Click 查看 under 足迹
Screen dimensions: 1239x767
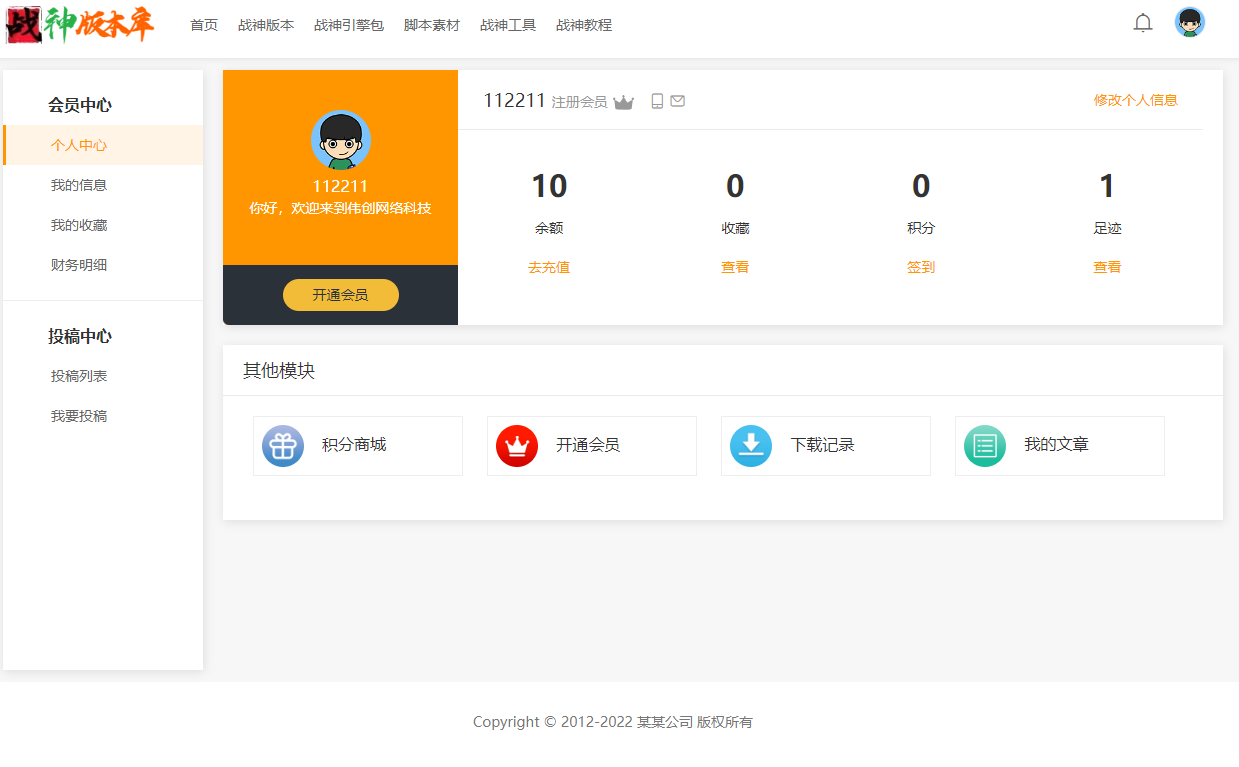click(1107, 267)
